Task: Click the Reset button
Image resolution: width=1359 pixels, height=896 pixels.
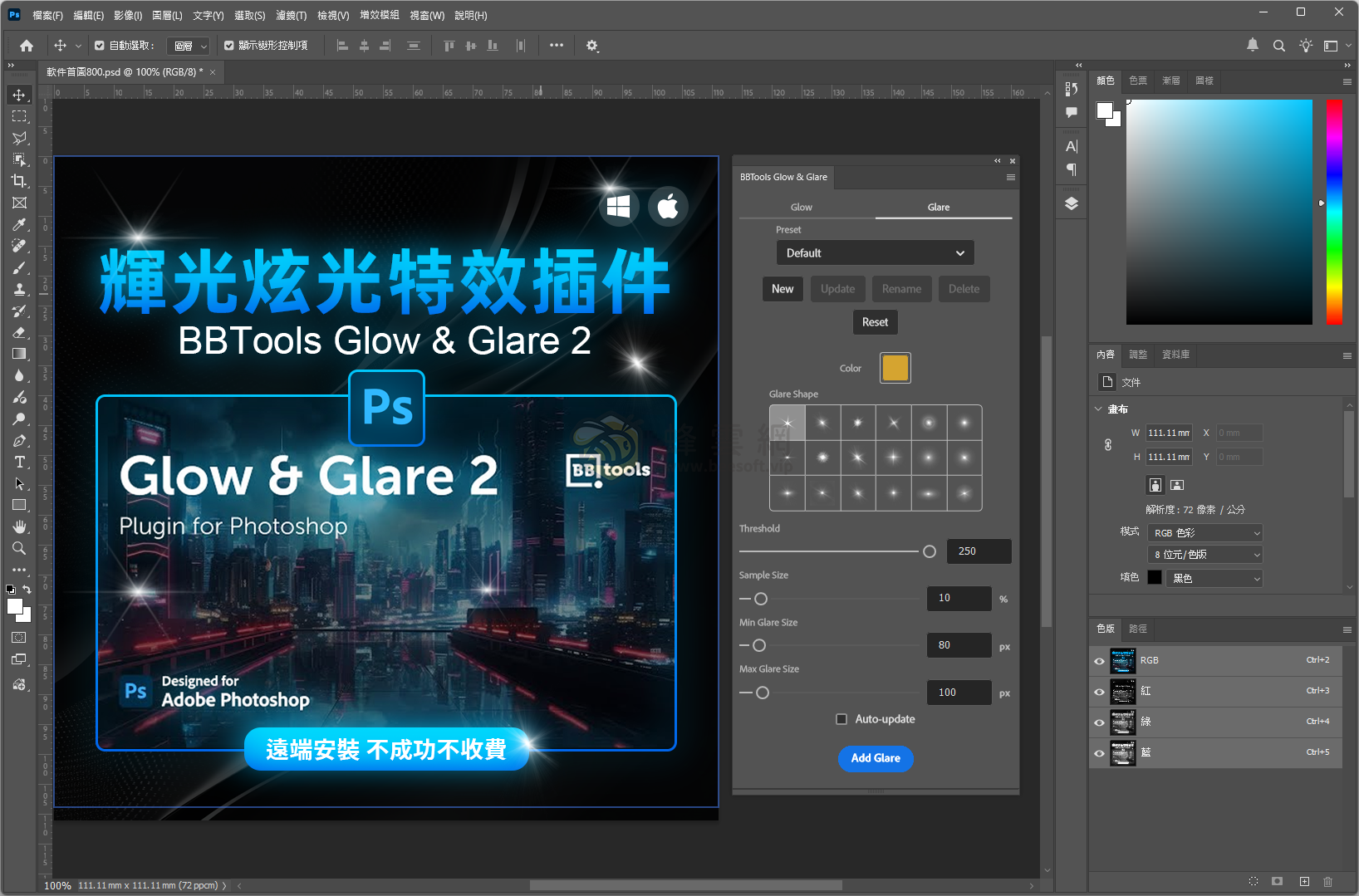Action: tap(875, 322)
